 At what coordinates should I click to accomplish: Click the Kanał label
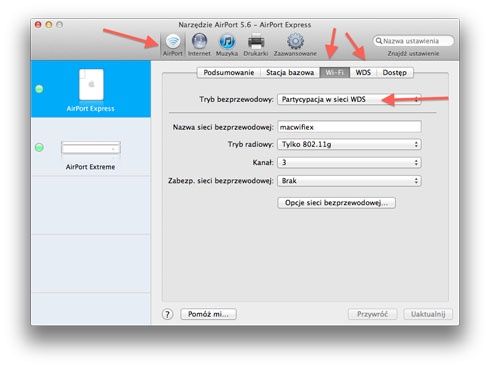[x=263, y=163]
